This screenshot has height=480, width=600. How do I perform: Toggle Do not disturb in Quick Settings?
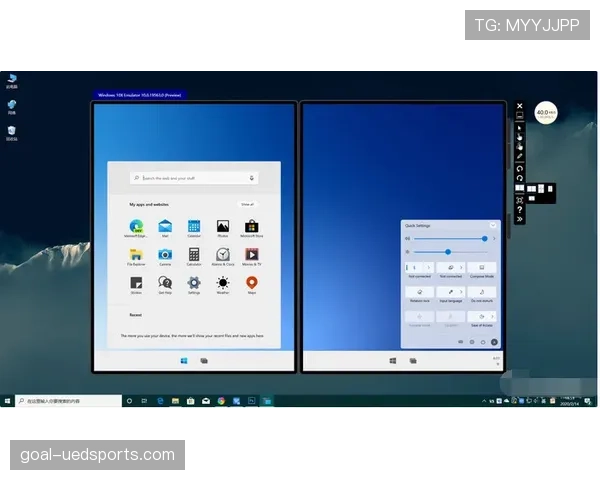click(482, 292)
